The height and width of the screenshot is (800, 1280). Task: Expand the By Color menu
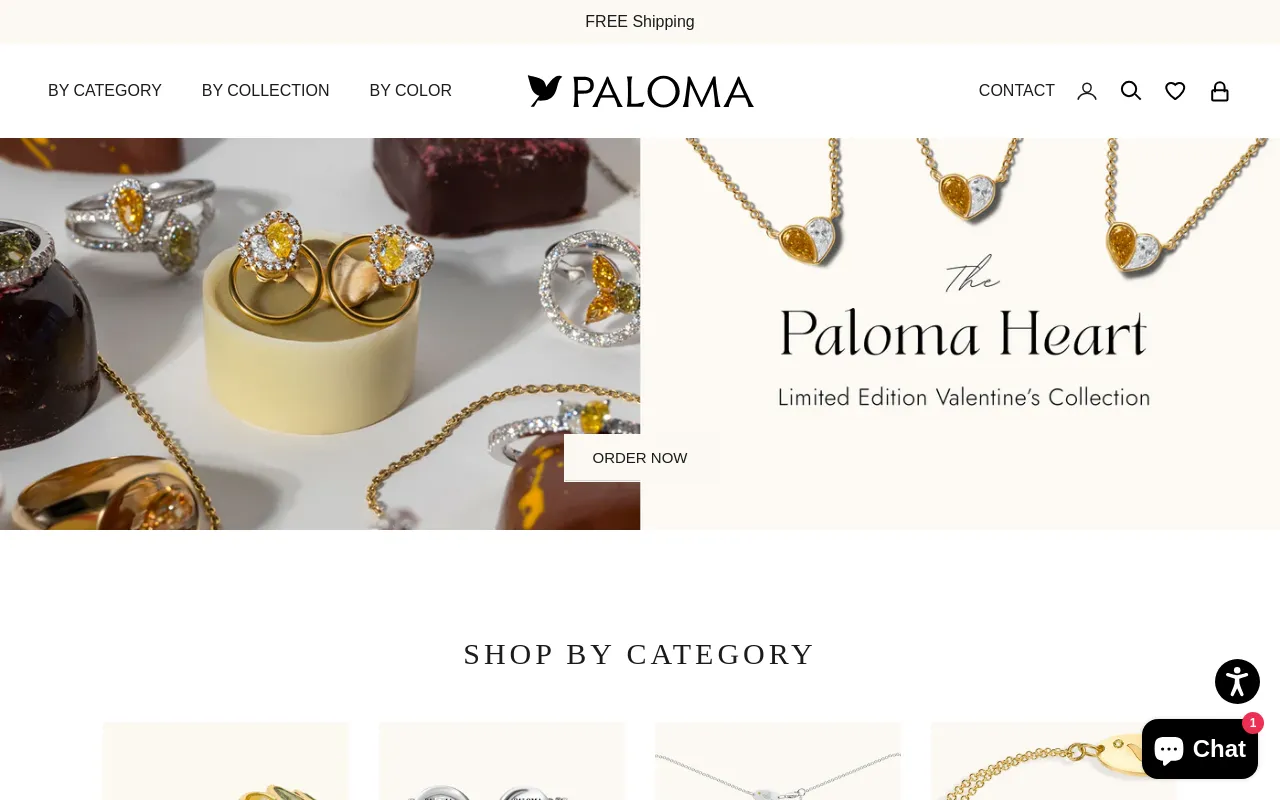(410, 91)
